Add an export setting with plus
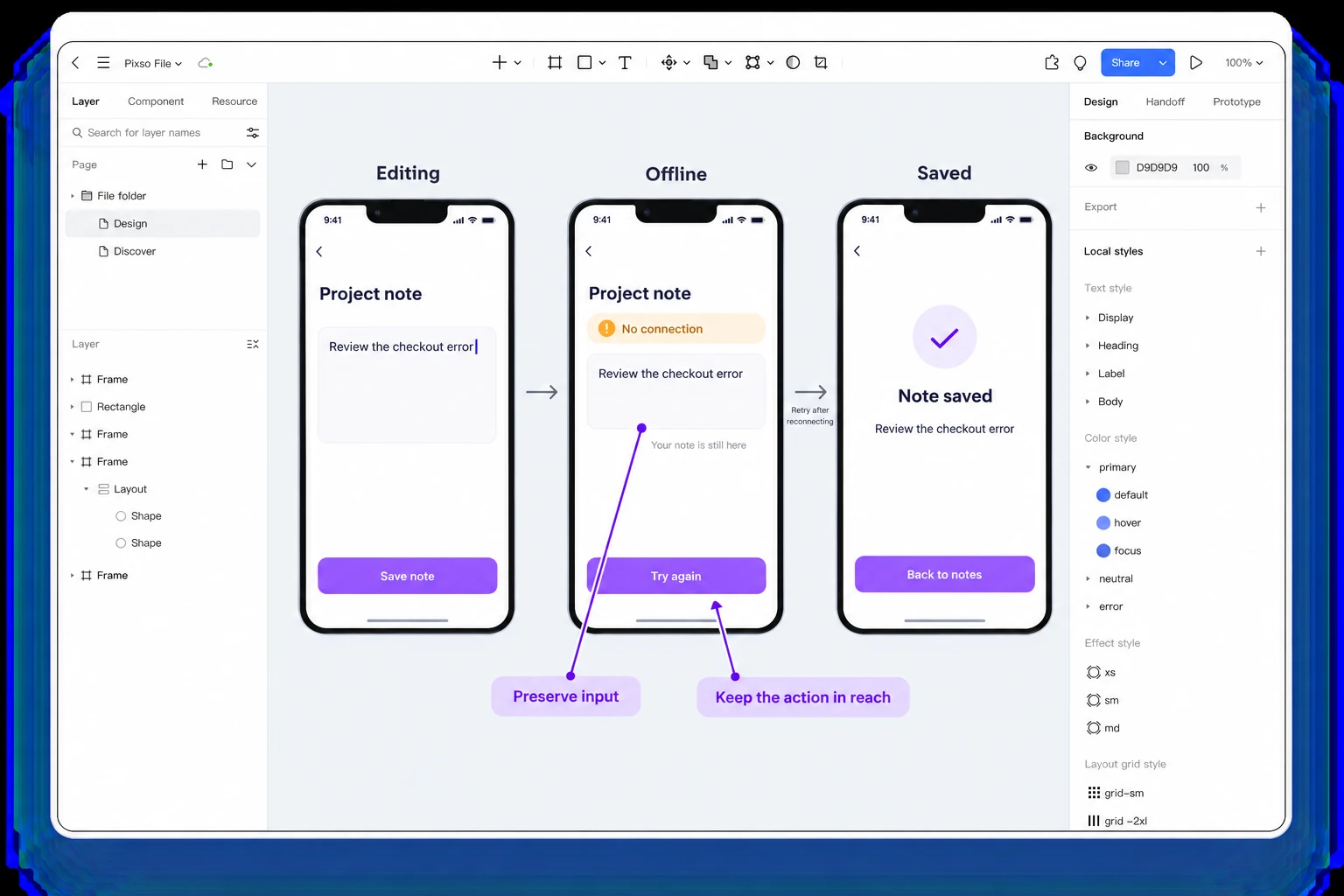This screenshot has width=1344, height=896. (x=1261, y=207)
